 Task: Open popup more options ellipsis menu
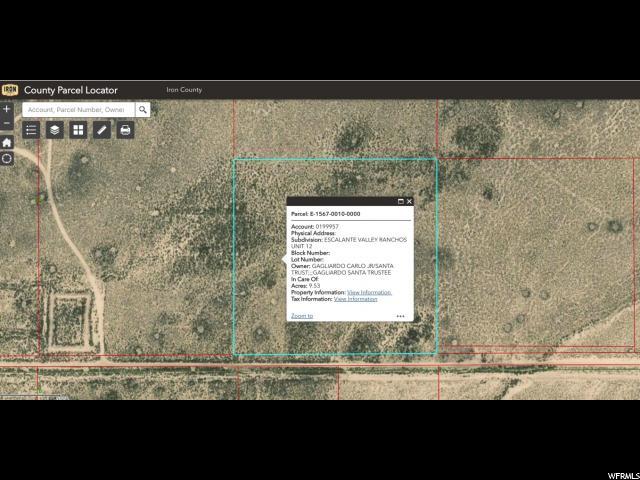pyautogui.click(x=400, y=316)
